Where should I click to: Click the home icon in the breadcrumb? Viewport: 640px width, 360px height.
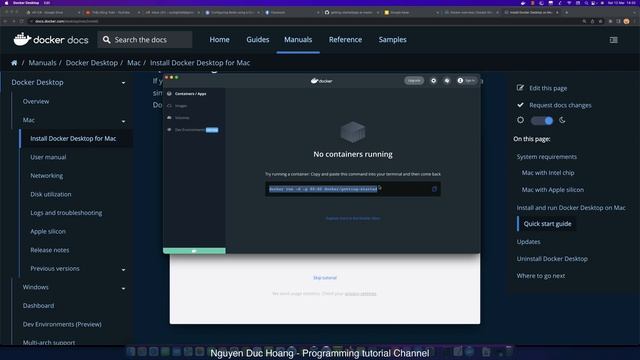14,63
